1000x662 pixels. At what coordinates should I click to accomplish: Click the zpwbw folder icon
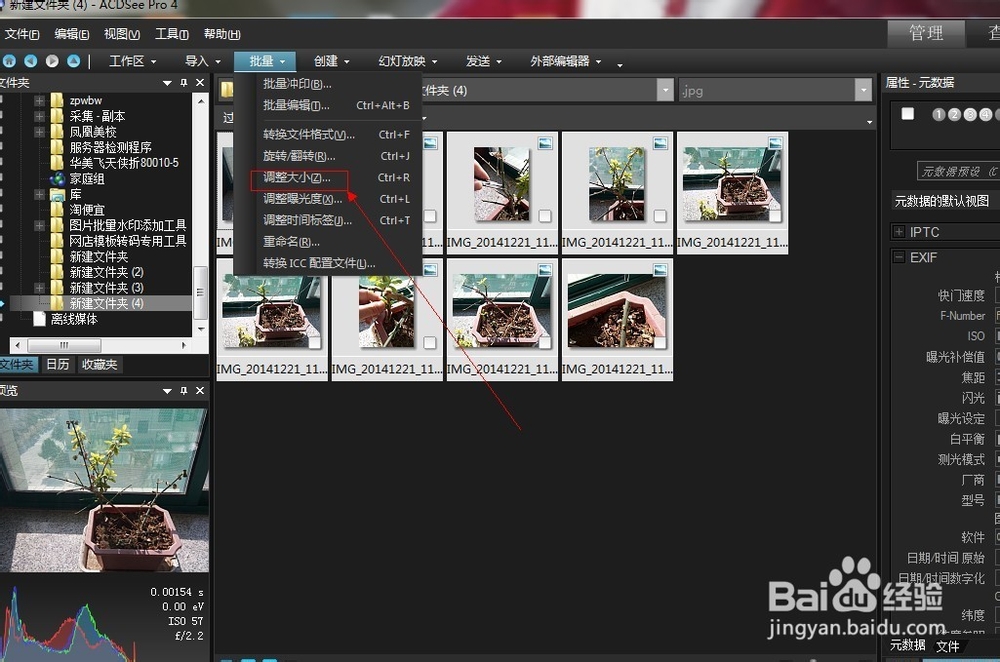click(x=57, y=100)
